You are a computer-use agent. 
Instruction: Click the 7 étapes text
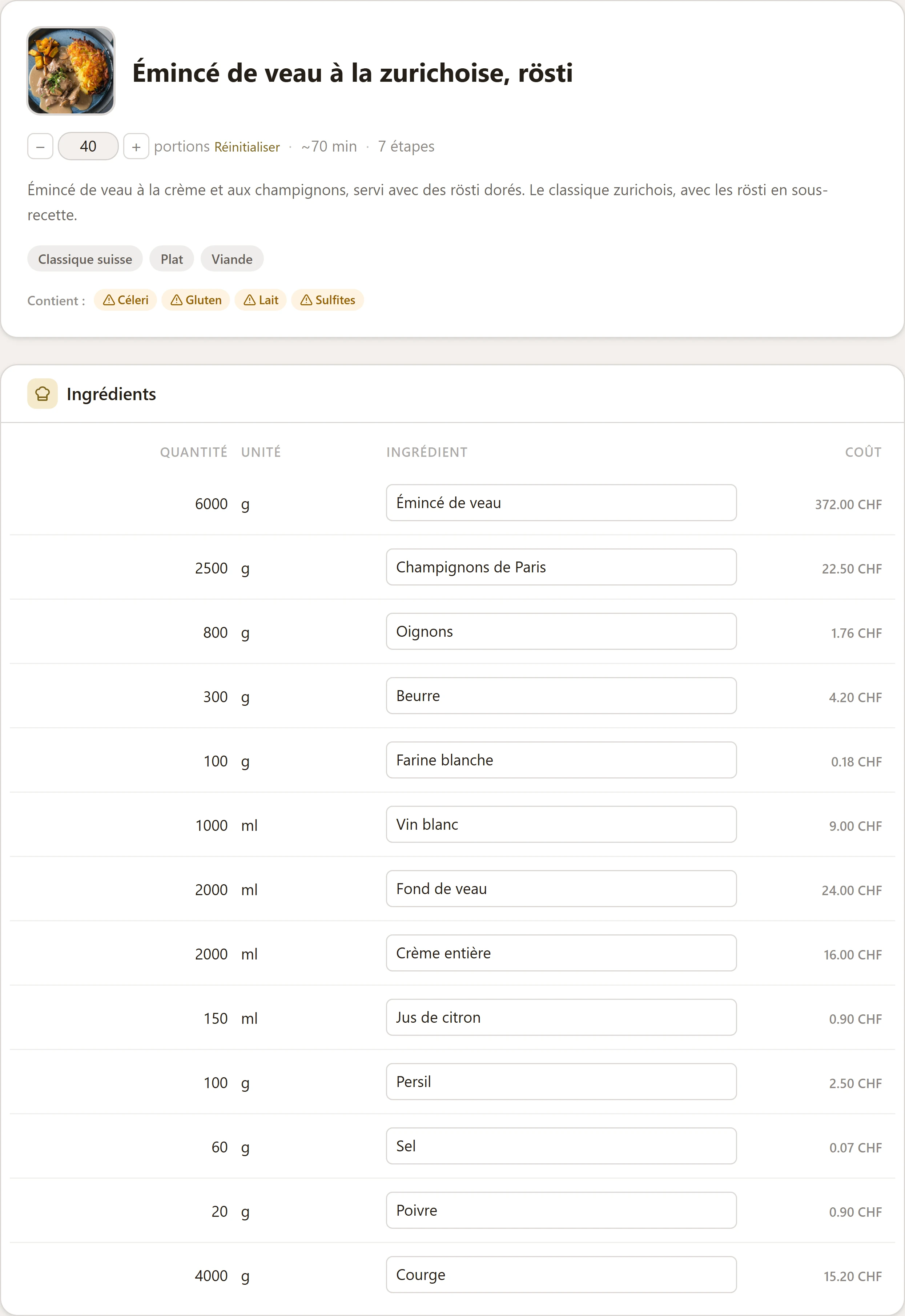tap(406, 146)
